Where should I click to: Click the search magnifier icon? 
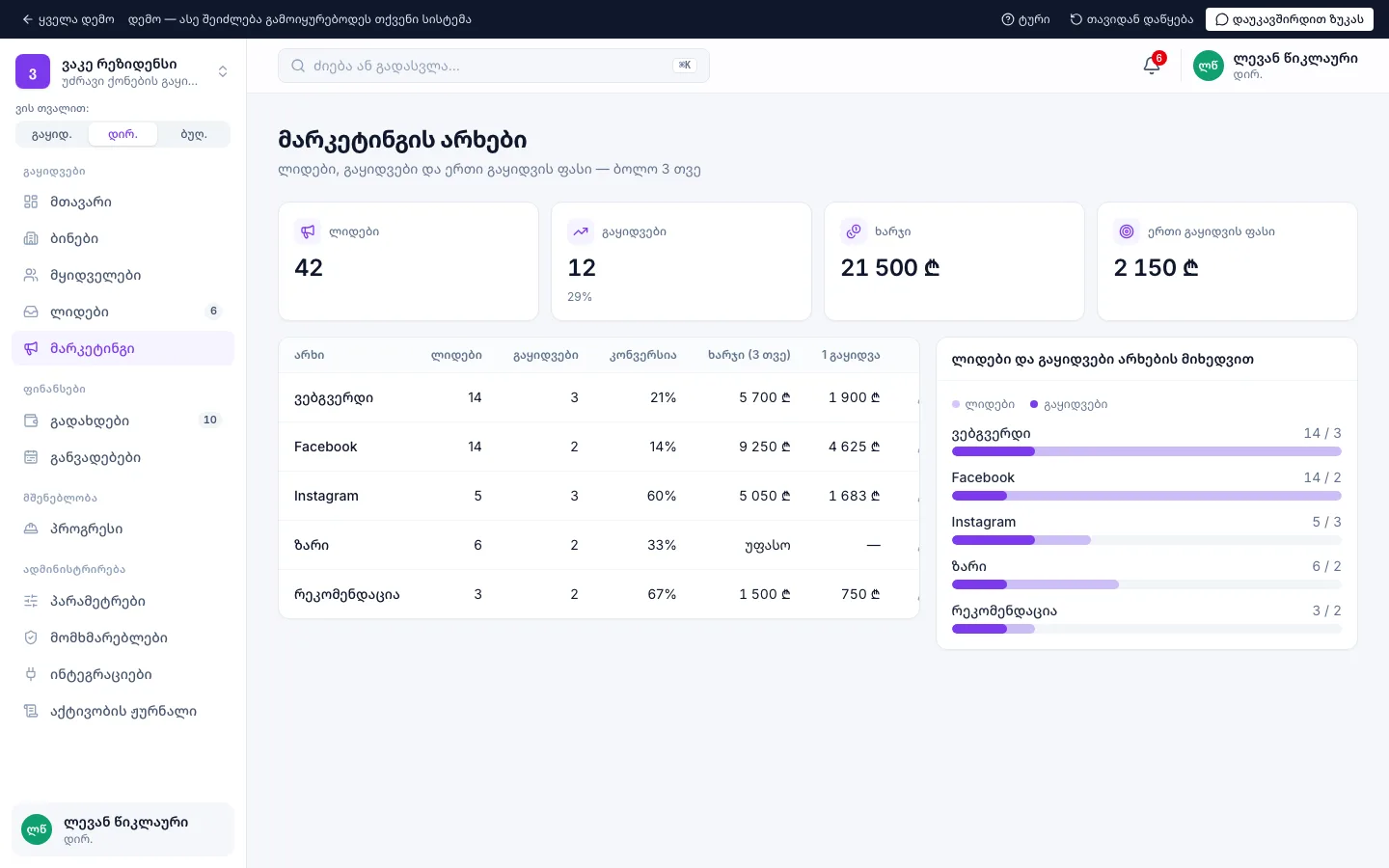pos(298,66)
